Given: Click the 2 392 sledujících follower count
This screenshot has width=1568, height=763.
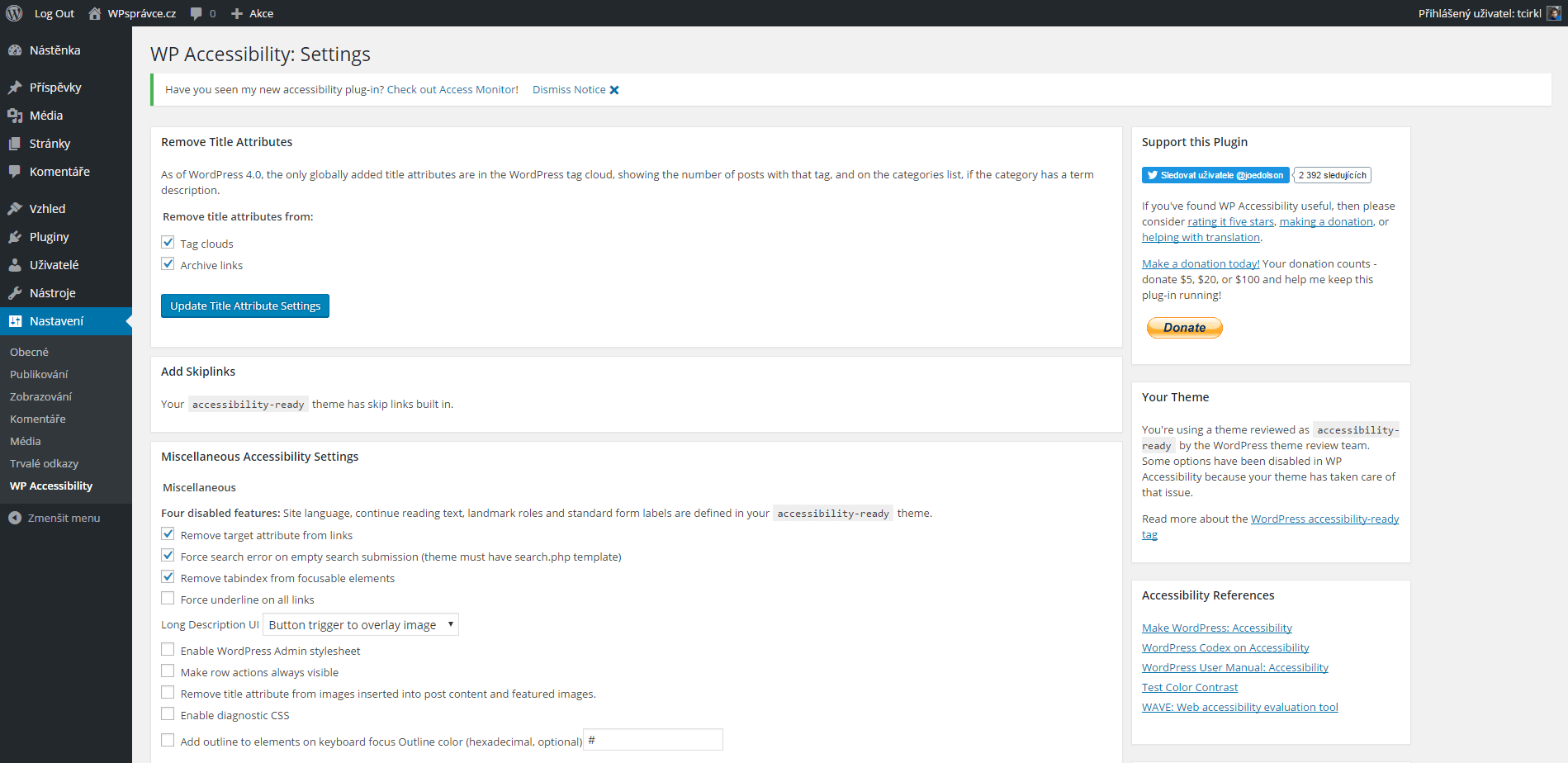Looking at the screenshot, I should tap(1332, 175).
